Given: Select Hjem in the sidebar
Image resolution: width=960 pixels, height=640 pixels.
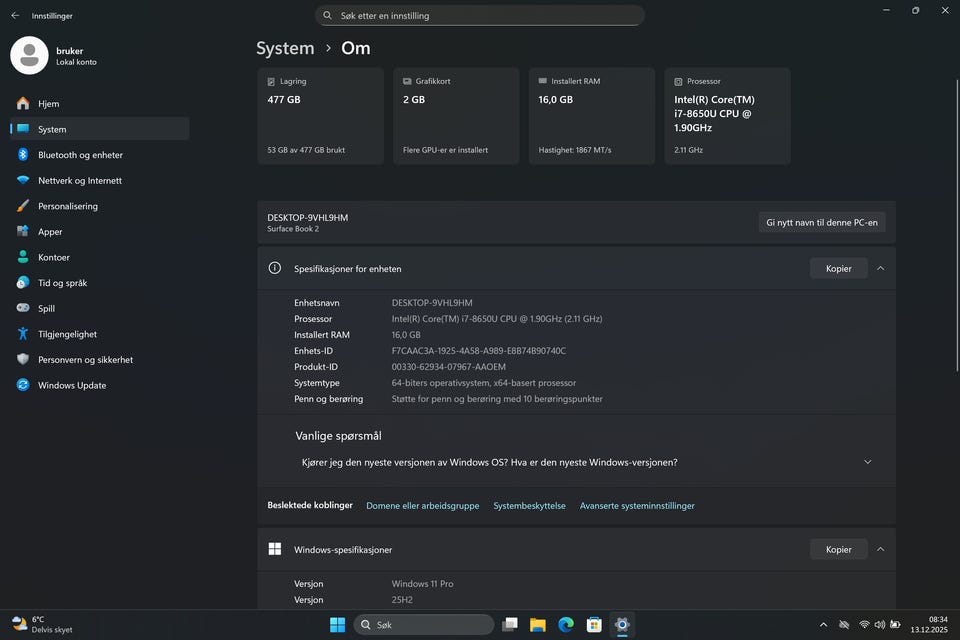Looking at the screenshot, I should [48, 104].
